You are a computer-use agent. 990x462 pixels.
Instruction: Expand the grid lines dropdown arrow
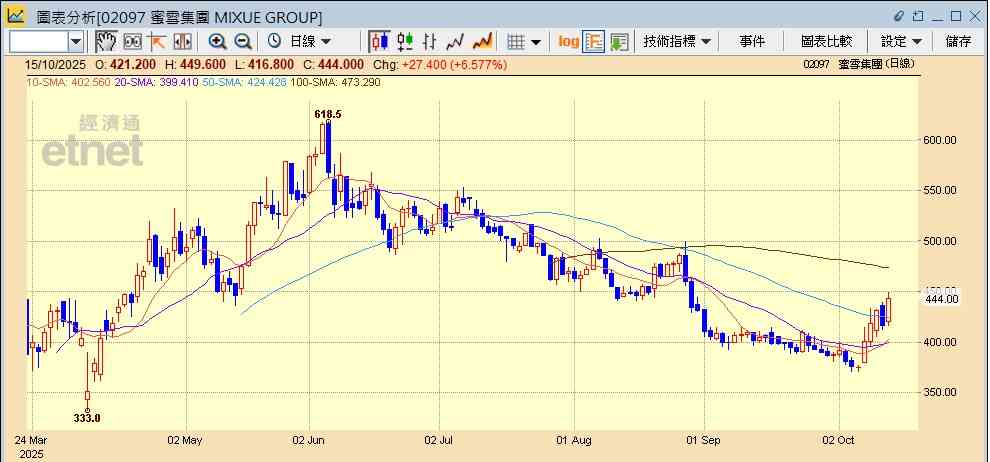pos(536,42)
